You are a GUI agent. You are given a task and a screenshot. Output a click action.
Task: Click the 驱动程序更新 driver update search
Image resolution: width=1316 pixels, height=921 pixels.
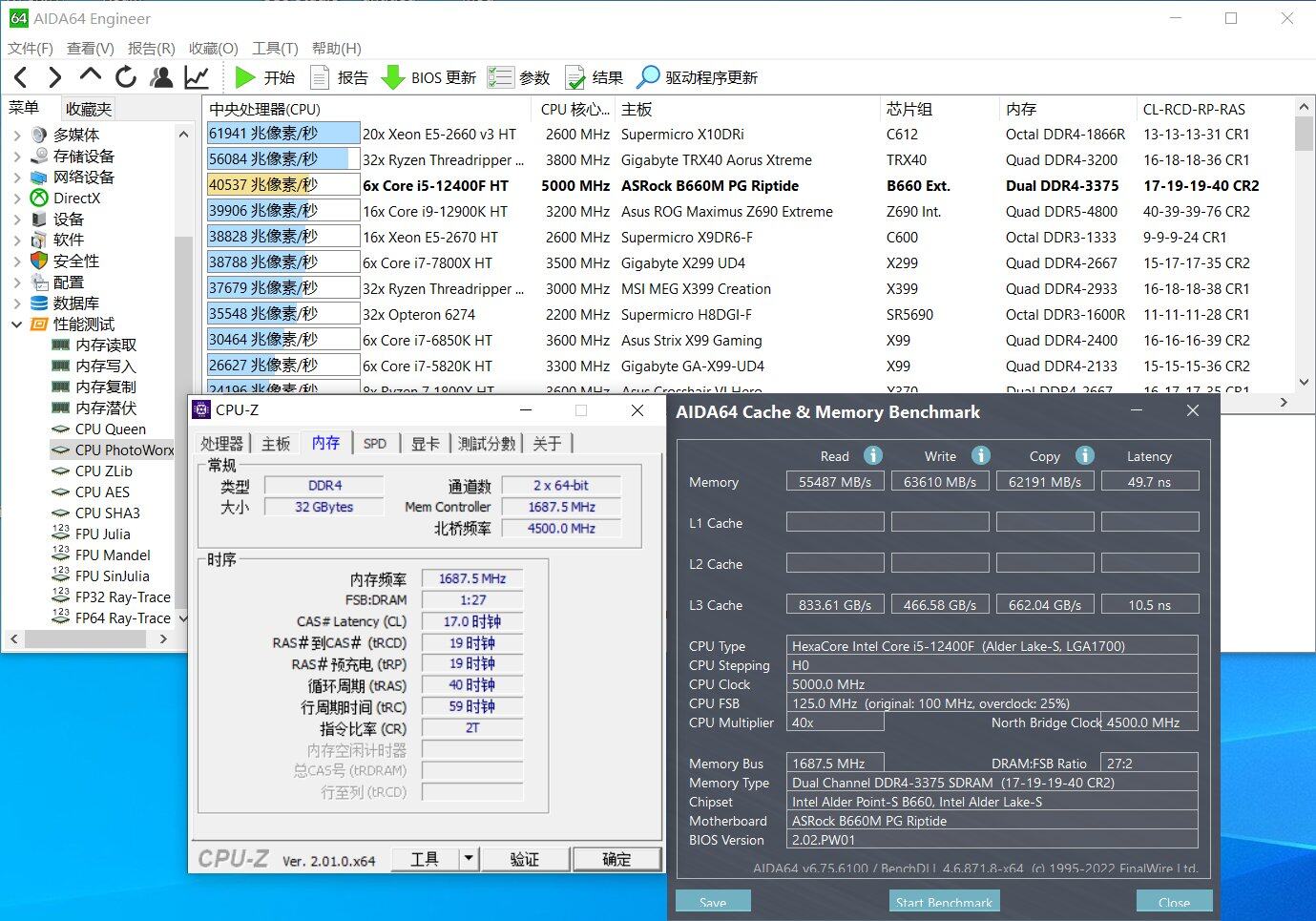click(697, 77)
